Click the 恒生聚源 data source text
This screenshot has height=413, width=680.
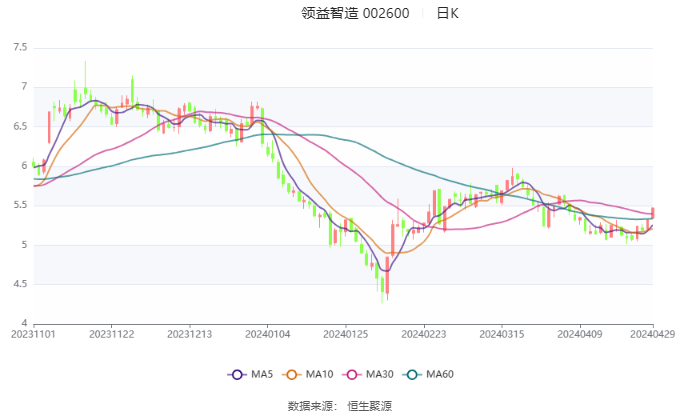[x=369, y=405]
